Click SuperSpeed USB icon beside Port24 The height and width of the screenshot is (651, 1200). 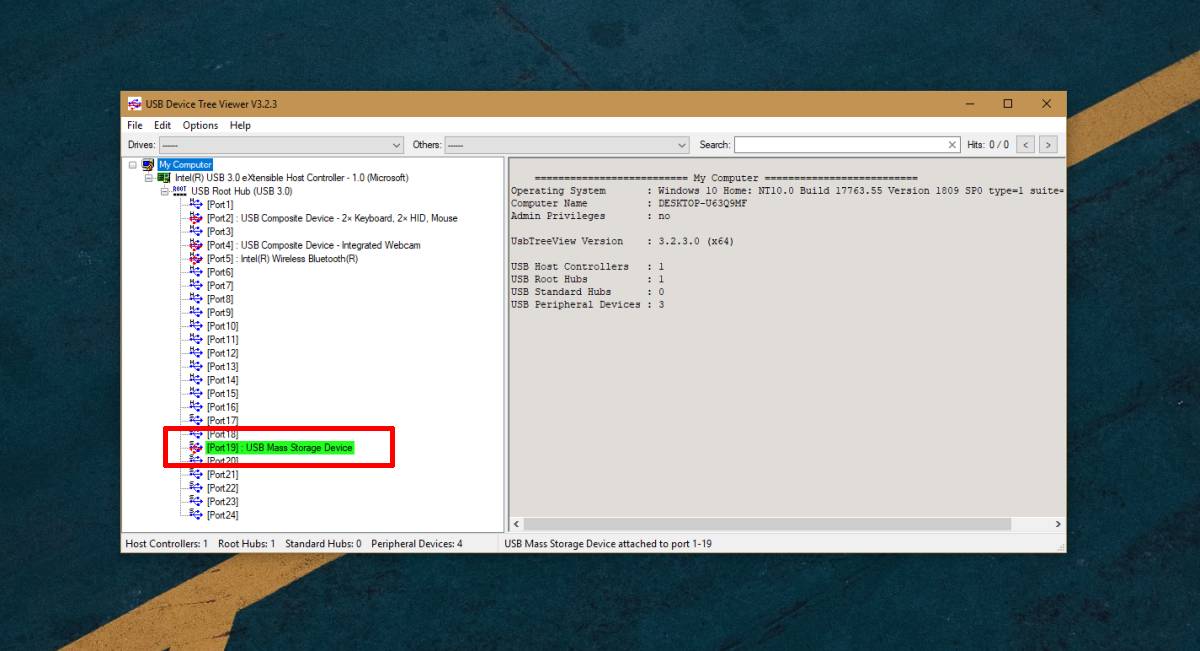coord(196,515)
